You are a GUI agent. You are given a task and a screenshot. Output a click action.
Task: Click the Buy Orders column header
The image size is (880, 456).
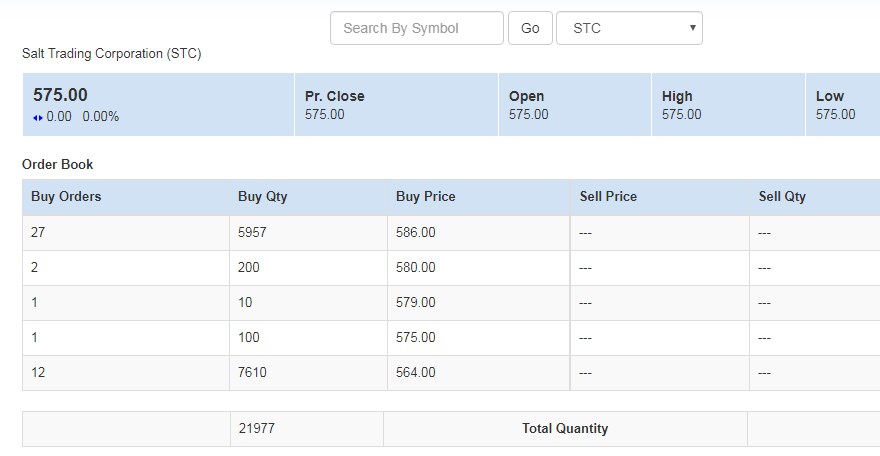66,197
